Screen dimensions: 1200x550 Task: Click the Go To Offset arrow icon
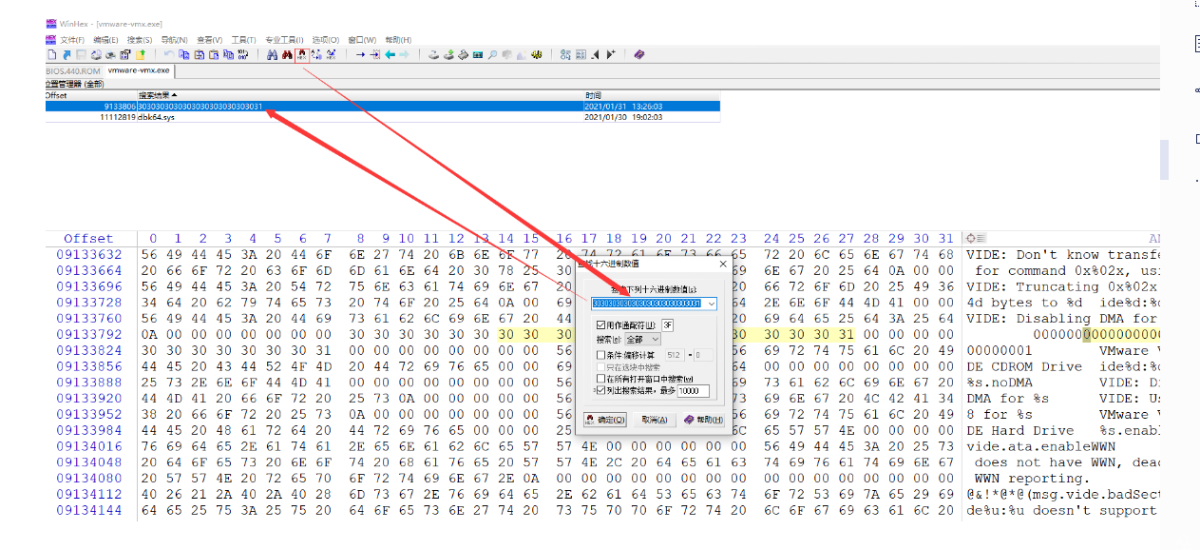[360, 54]
